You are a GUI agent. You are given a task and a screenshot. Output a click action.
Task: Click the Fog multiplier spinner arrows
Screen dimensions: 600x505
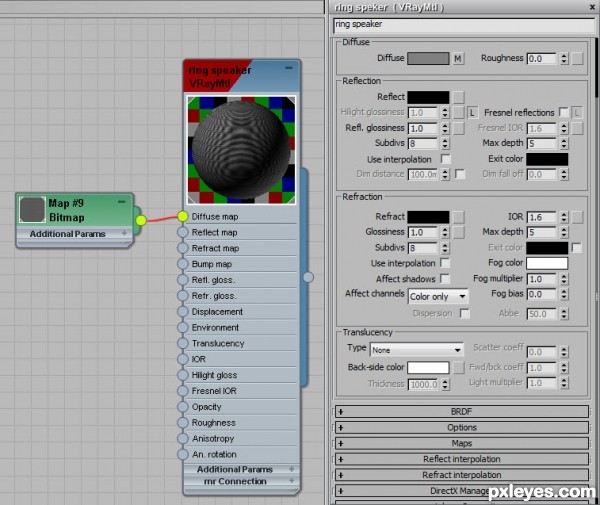point(564,279)
